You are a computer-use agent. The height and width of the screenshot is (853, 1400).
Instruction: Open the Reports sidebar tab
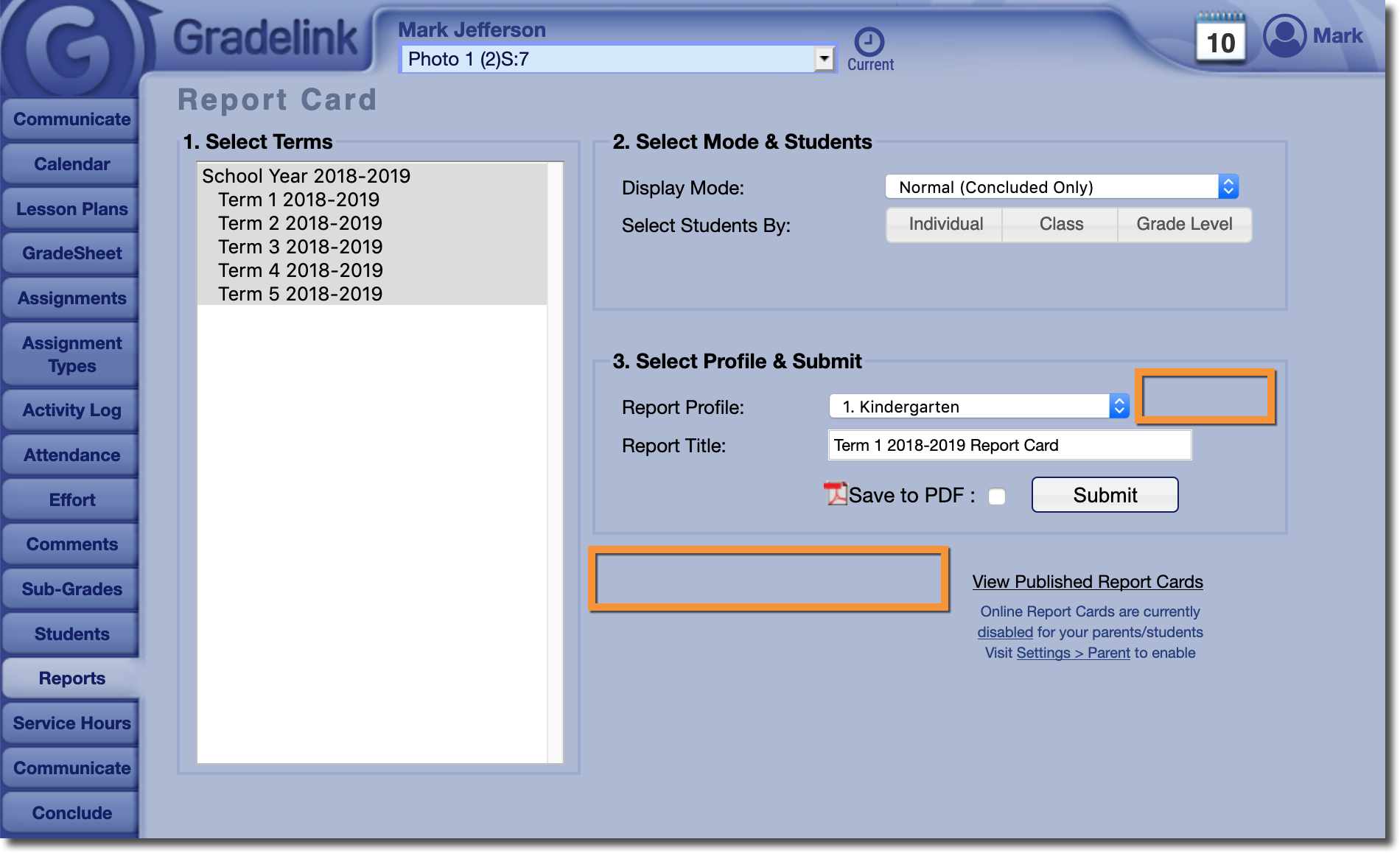(71, 678)
